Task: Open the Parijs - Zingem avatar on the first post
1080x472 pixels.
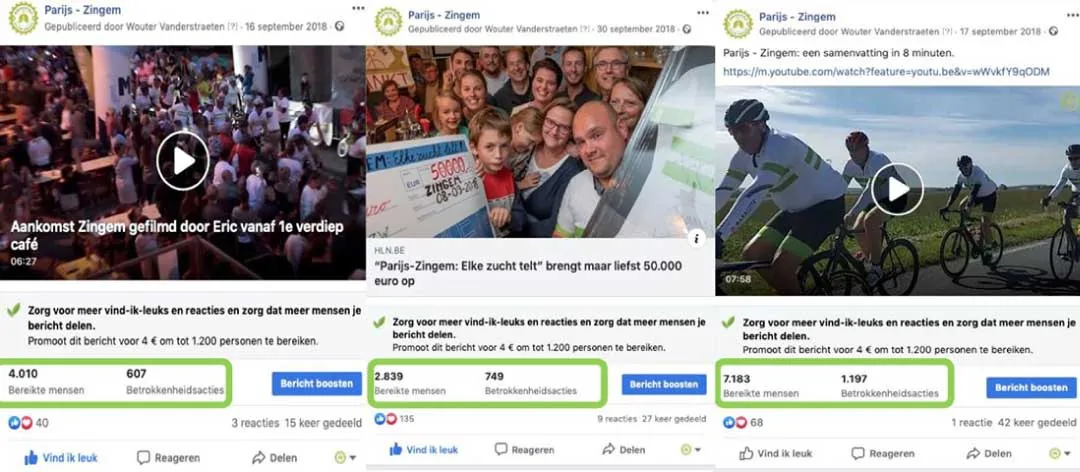Action: (23, 19)
